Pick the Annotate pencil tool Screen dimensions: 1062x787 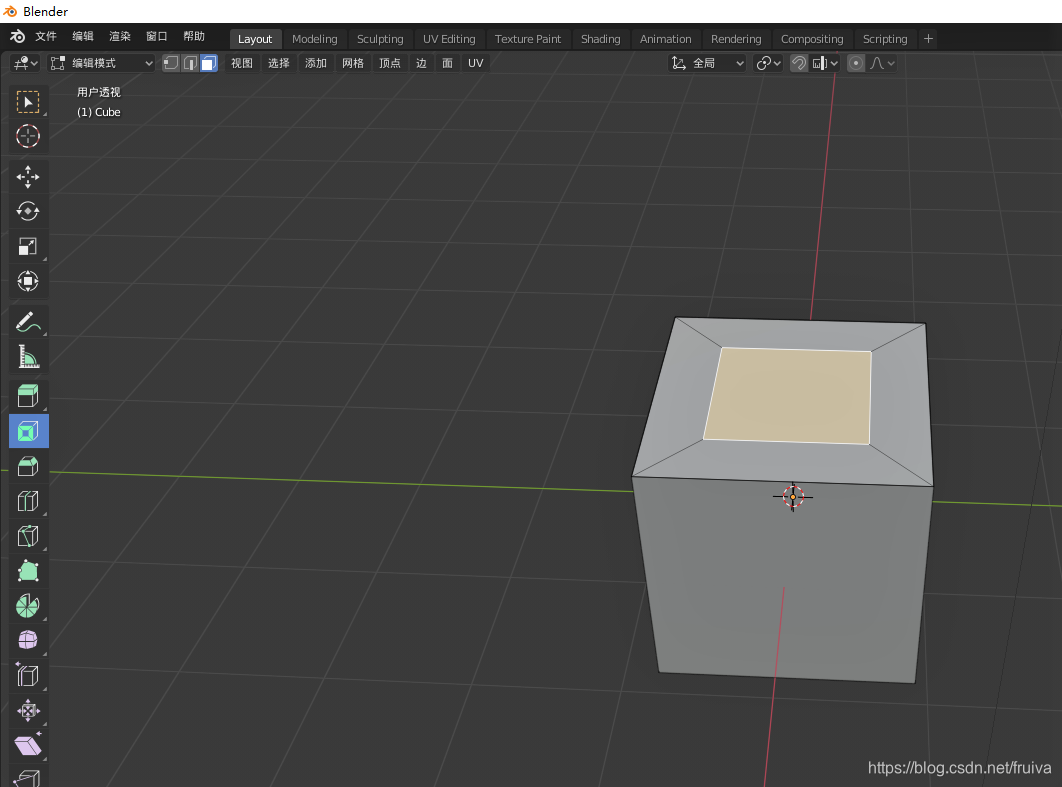click(28, 322)
